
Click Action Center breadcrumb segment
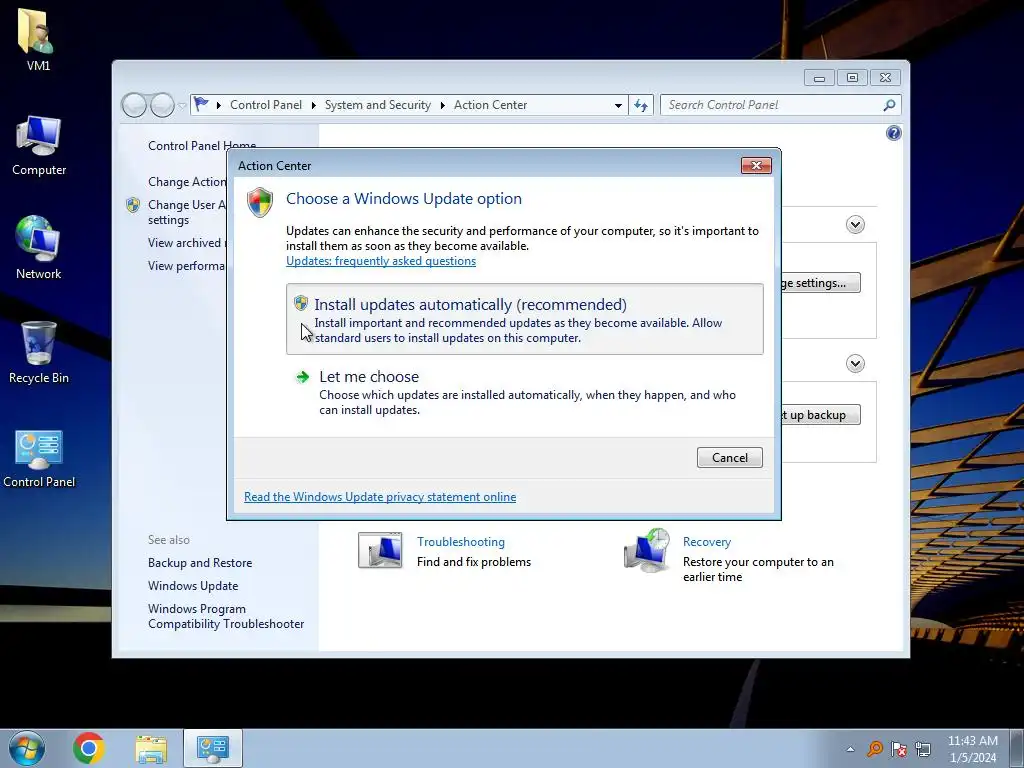[490, 105]
